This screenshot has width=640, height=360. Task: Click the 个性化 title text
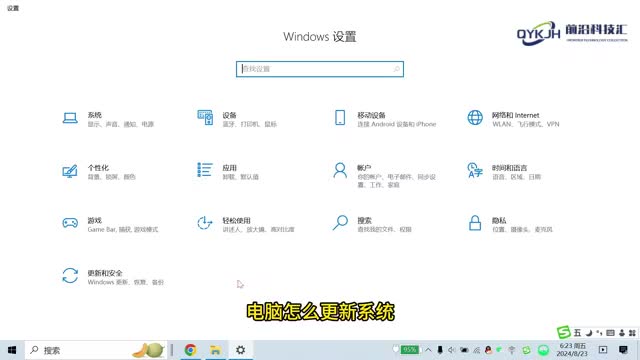point(98,168)
